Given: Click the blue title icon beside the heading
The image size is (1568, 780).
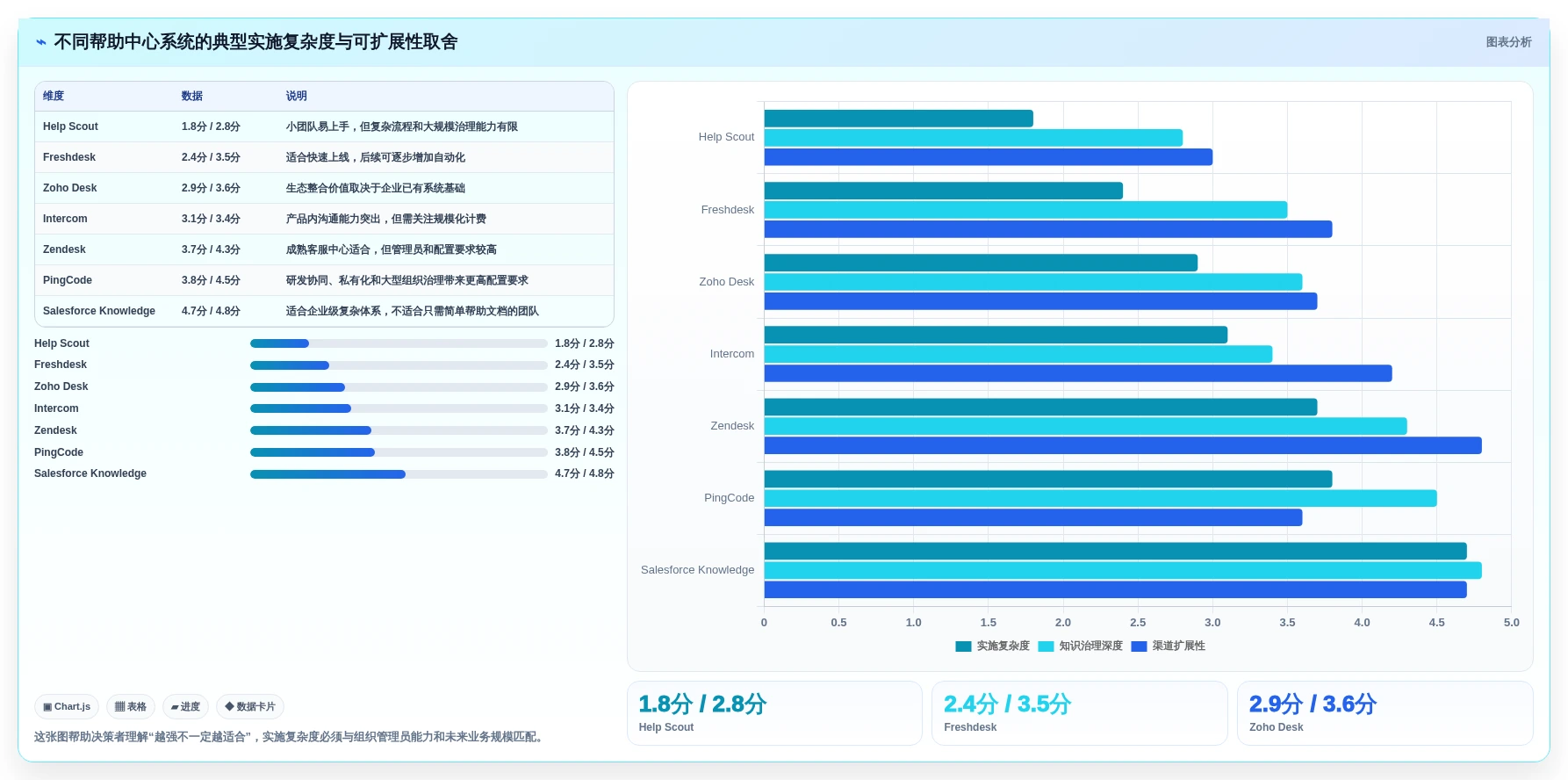Looking at the screenshot, I should [41, 42].
